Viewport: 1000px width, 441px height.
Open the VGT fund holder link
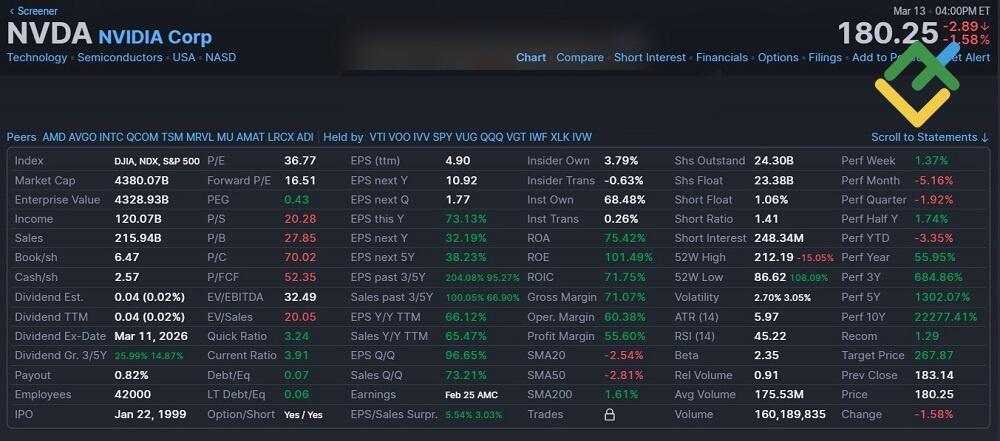click(x=517, y=137)
